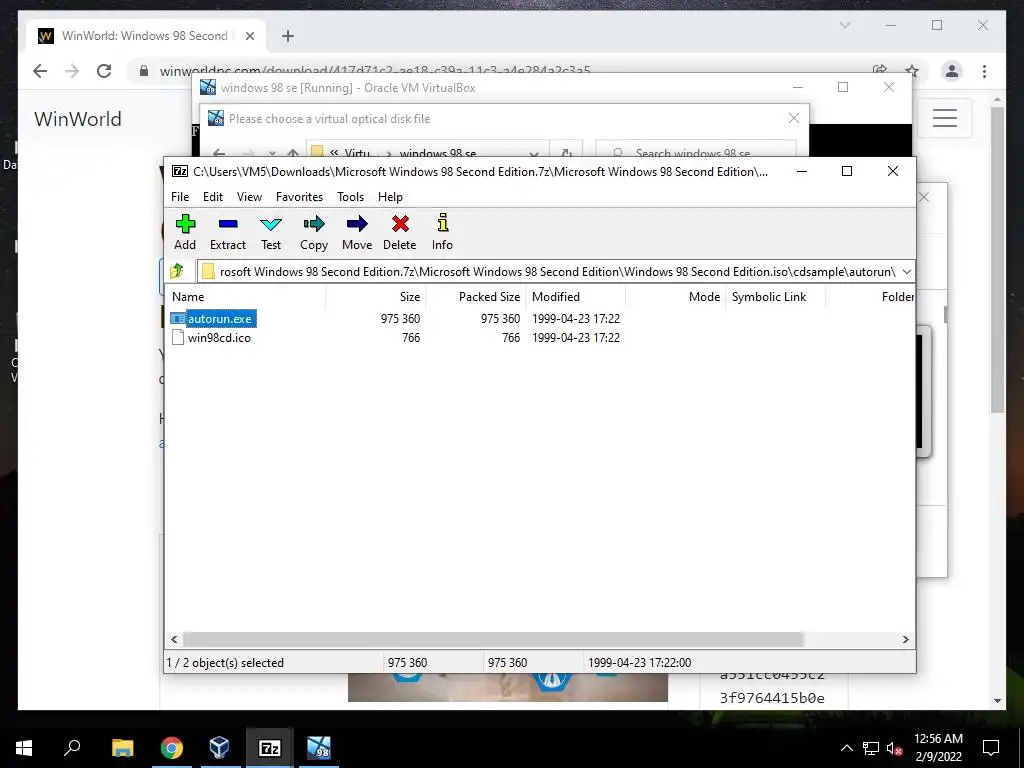Open Chrome profile avatar
Screen dimensions: 1024x768
tap(952, 71)
